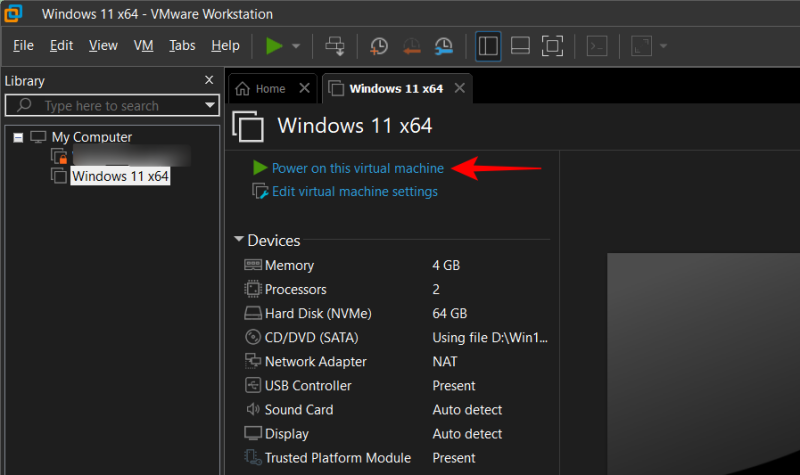The width and height of the screenshot is (800, 475).
Task: Take a snapshot of this virtual machine
Action: 379,46
